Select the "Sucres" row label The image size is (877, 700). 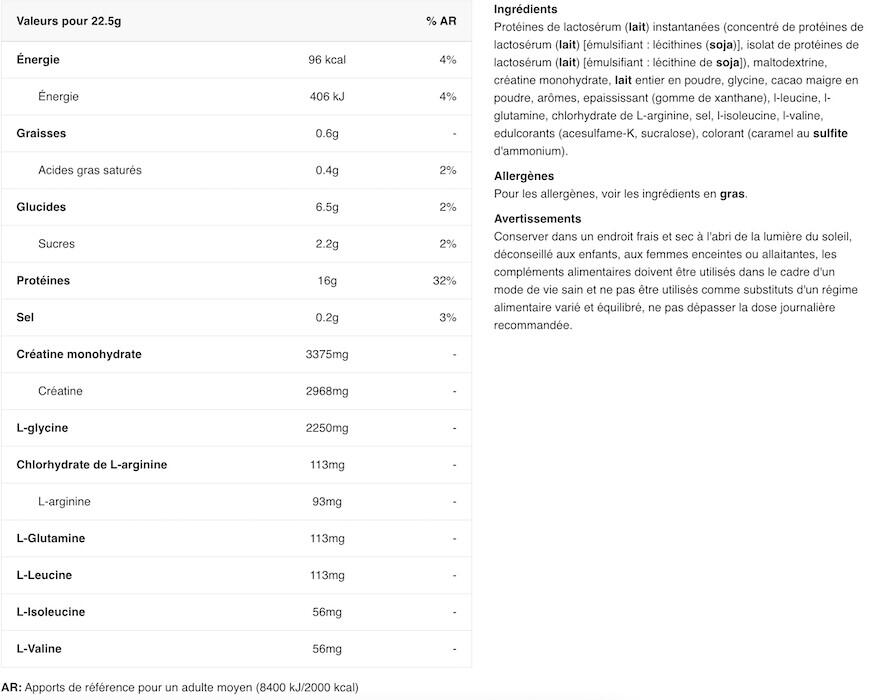(56, 244)
